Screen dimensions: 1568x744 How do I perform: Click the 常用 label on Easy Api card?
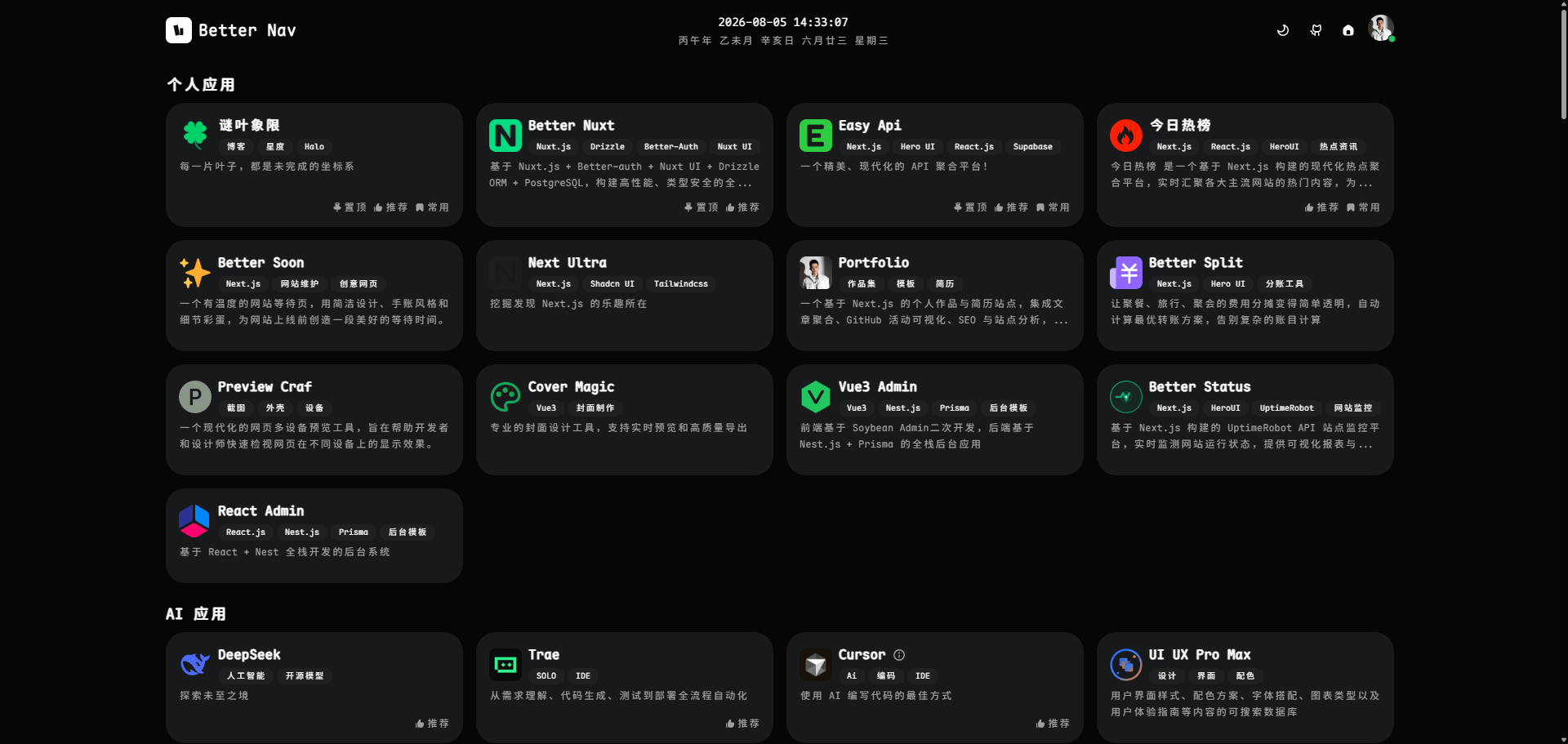1053,207
